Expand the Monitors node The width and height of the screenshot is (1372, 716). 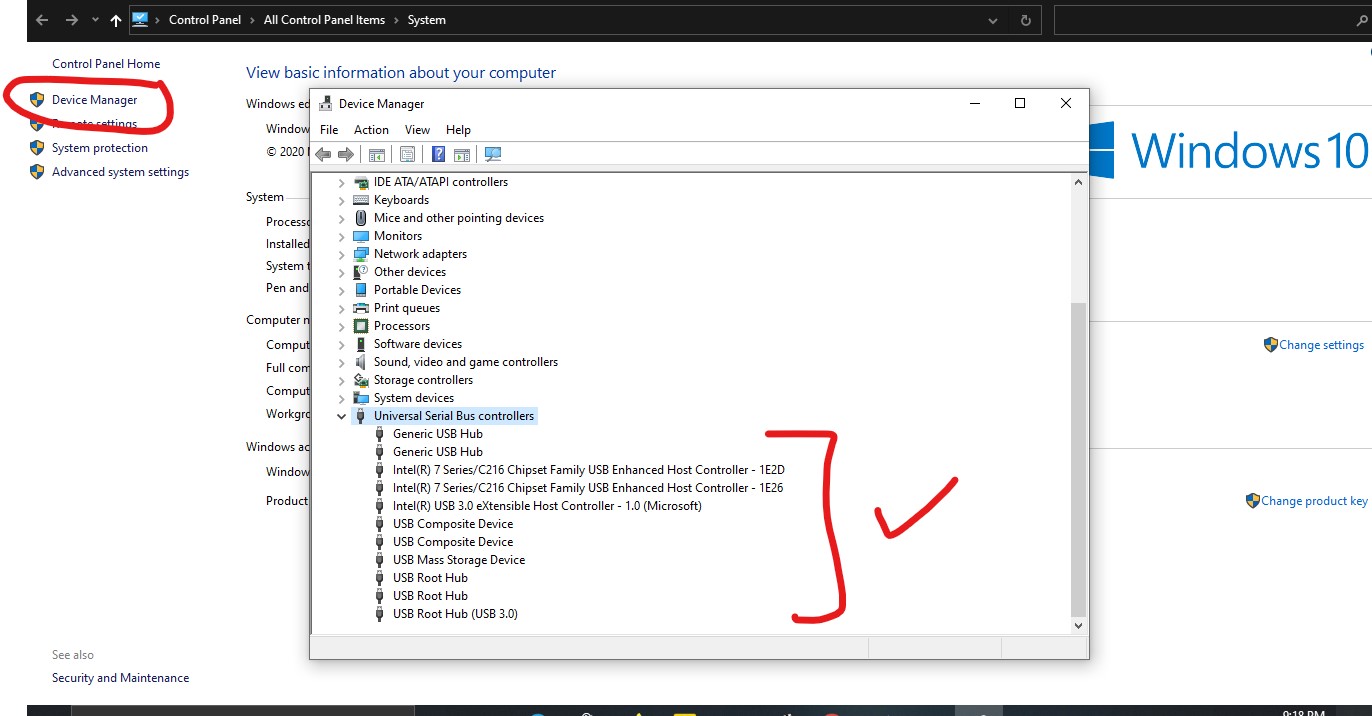(341, 236)
